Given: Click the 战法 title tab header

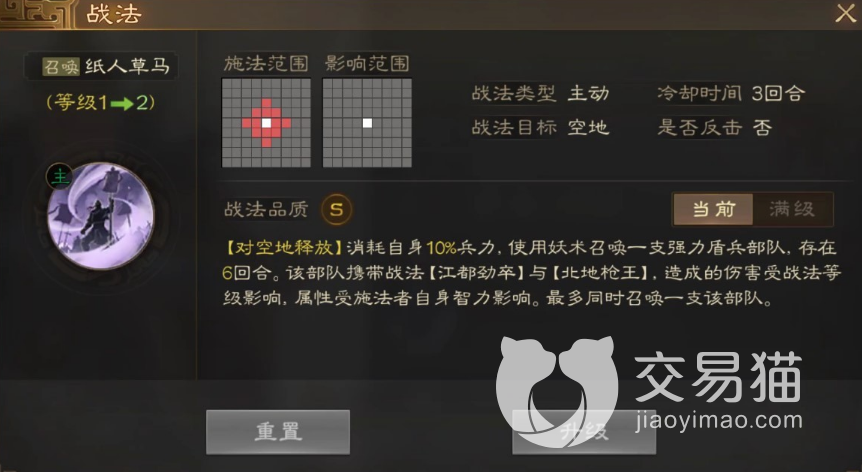Looking at the screenshot, I should 114,14.
